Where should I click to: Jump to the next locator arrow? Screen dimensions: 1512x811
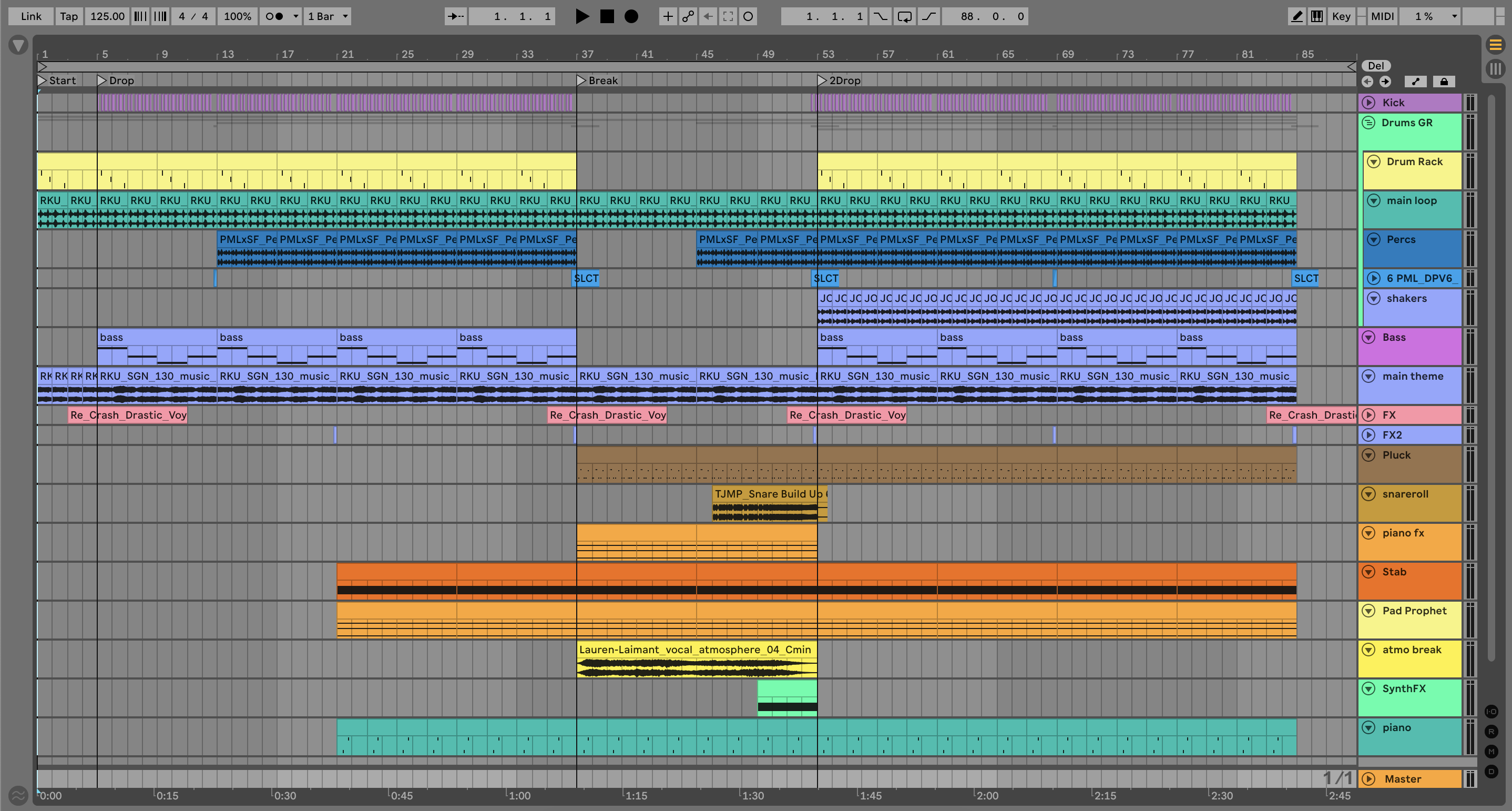(1385, 82)
